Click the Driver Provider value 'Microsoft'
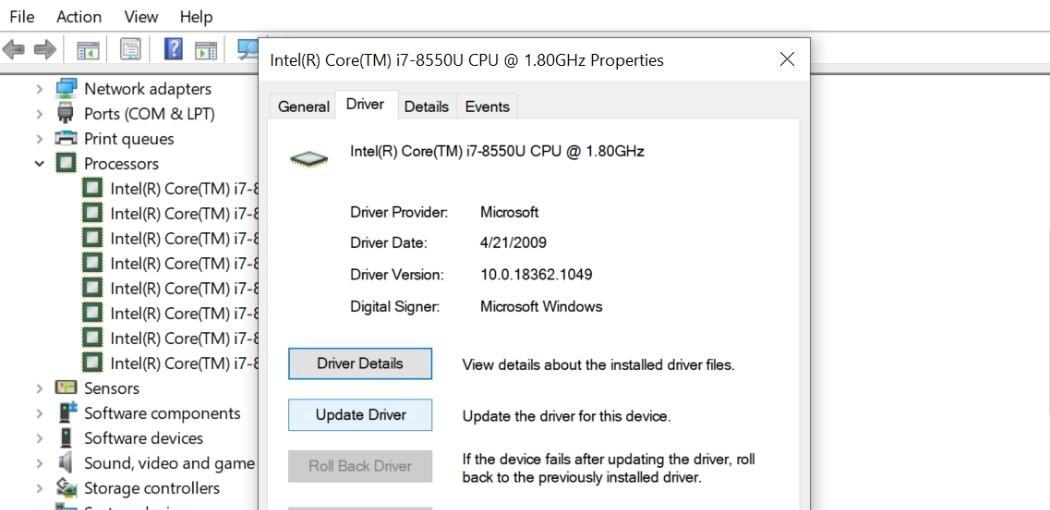 (x=509, y=212)
